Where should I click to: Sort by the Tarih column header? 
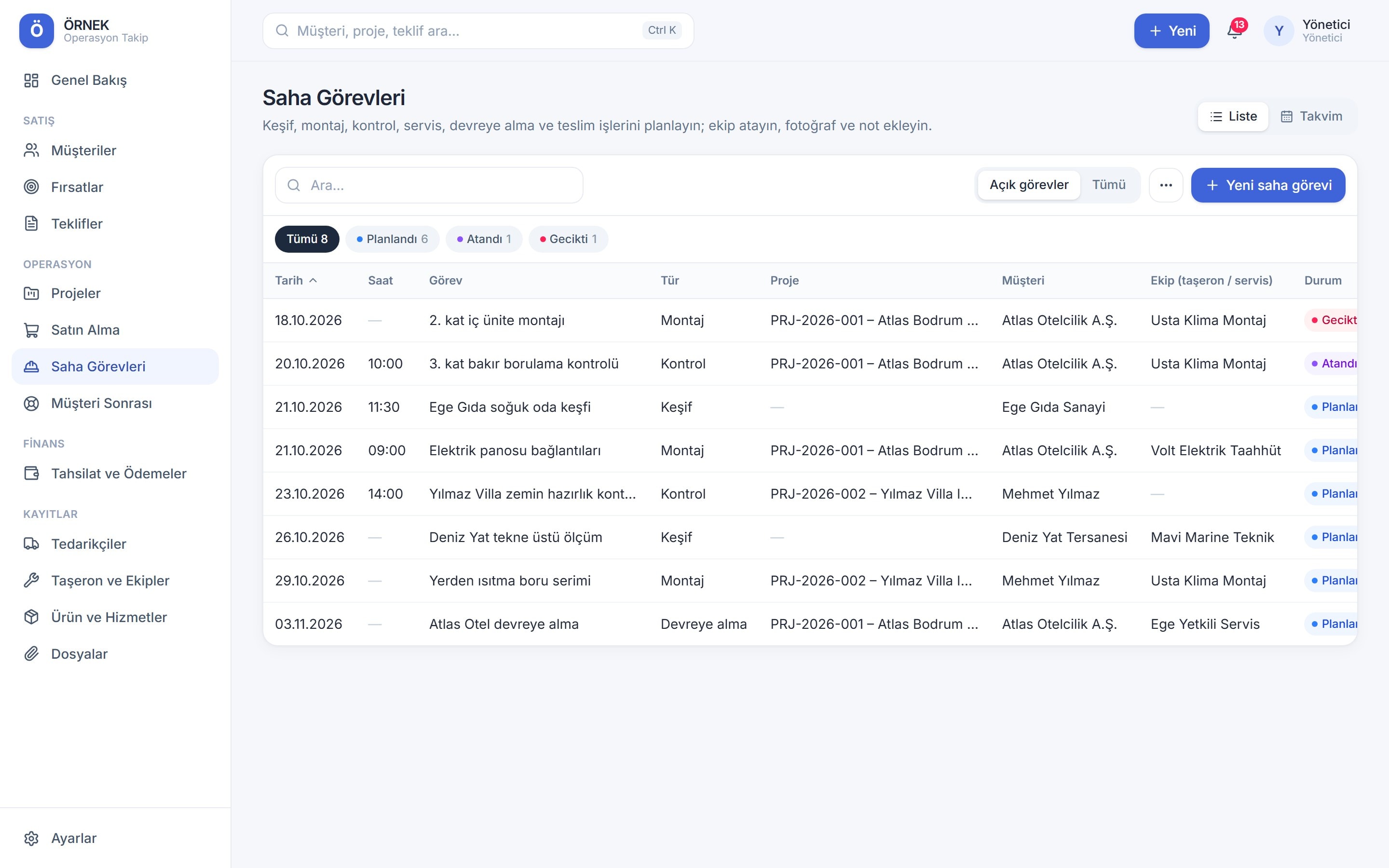(x=296, y=281)
